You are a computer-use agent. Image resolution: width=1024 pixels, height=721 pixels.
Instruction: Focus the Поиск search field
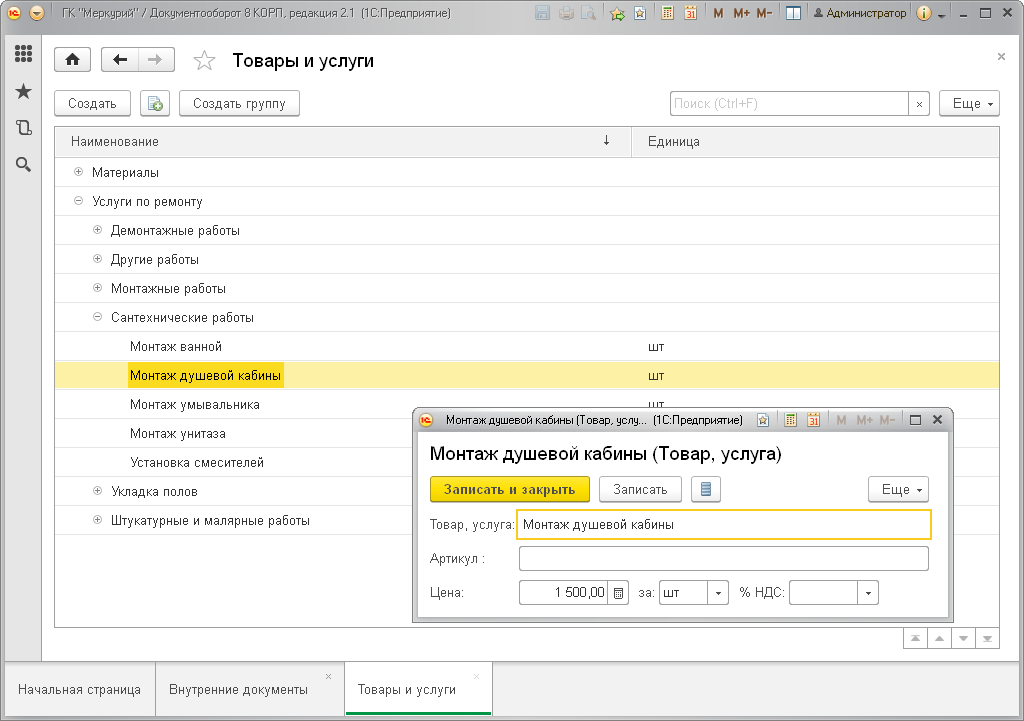click(789, 104)
